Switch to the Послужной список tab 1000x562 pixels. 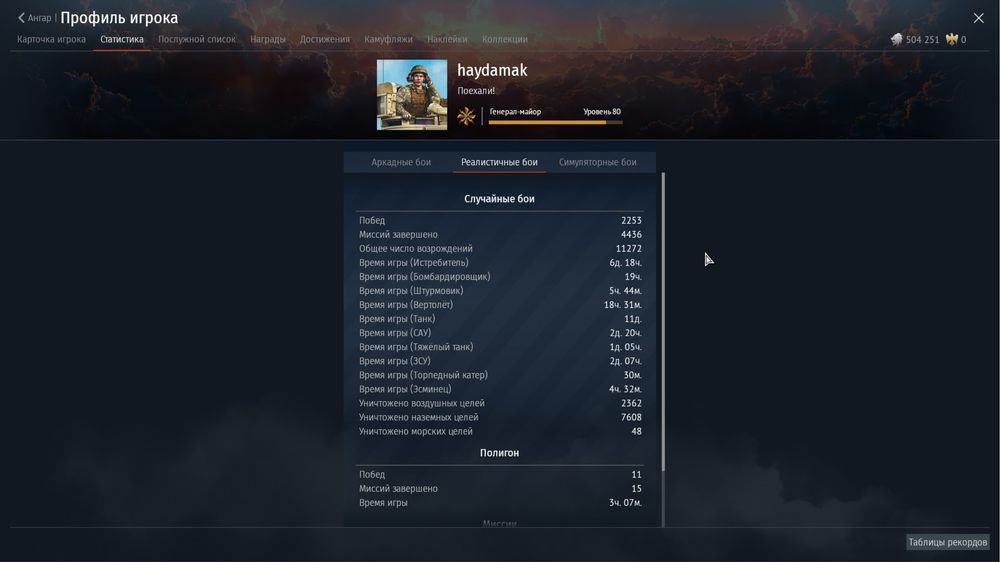click(x=196, y=40)
